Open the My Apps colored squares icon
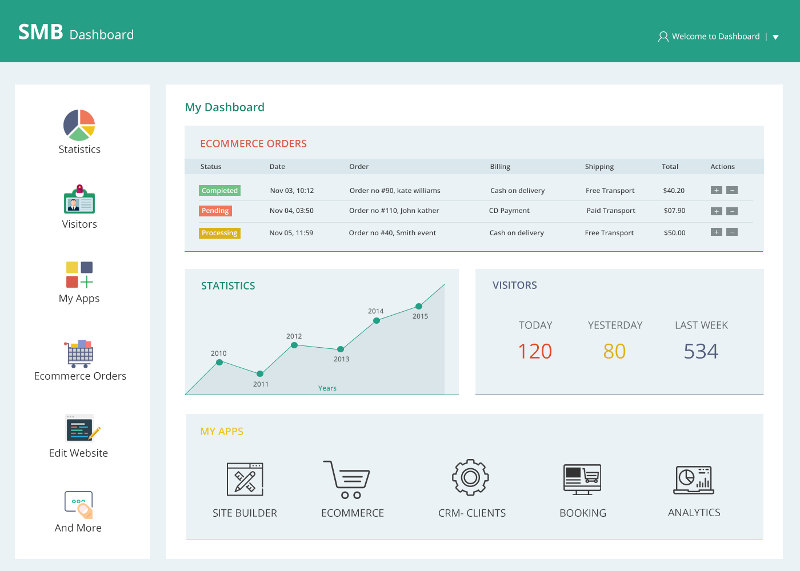This screenshot has height=571, width=800. click(79, 275)
